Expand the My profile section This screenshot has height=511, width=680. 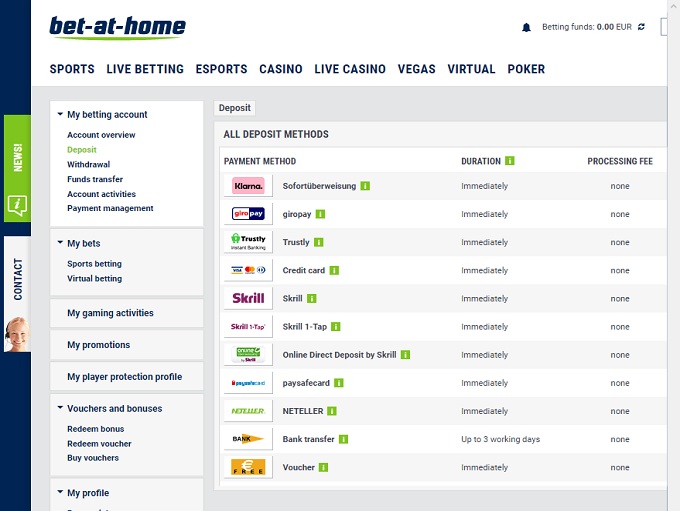(60, 493)
